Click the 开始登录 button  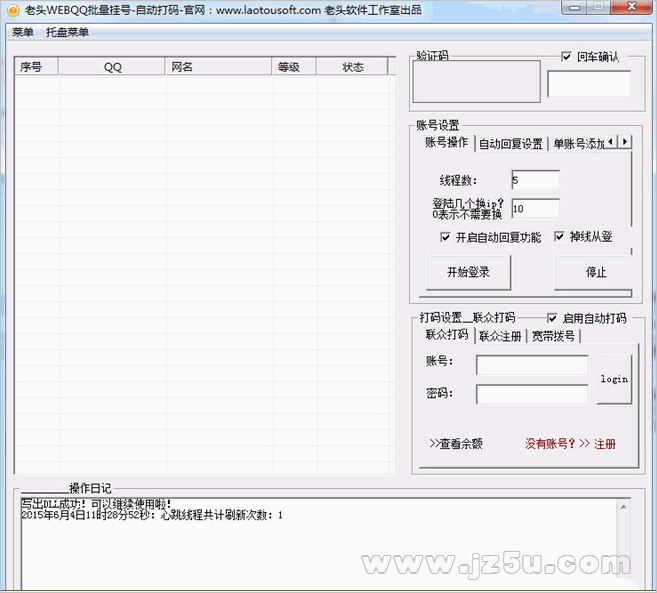click(x=468, y=273)
